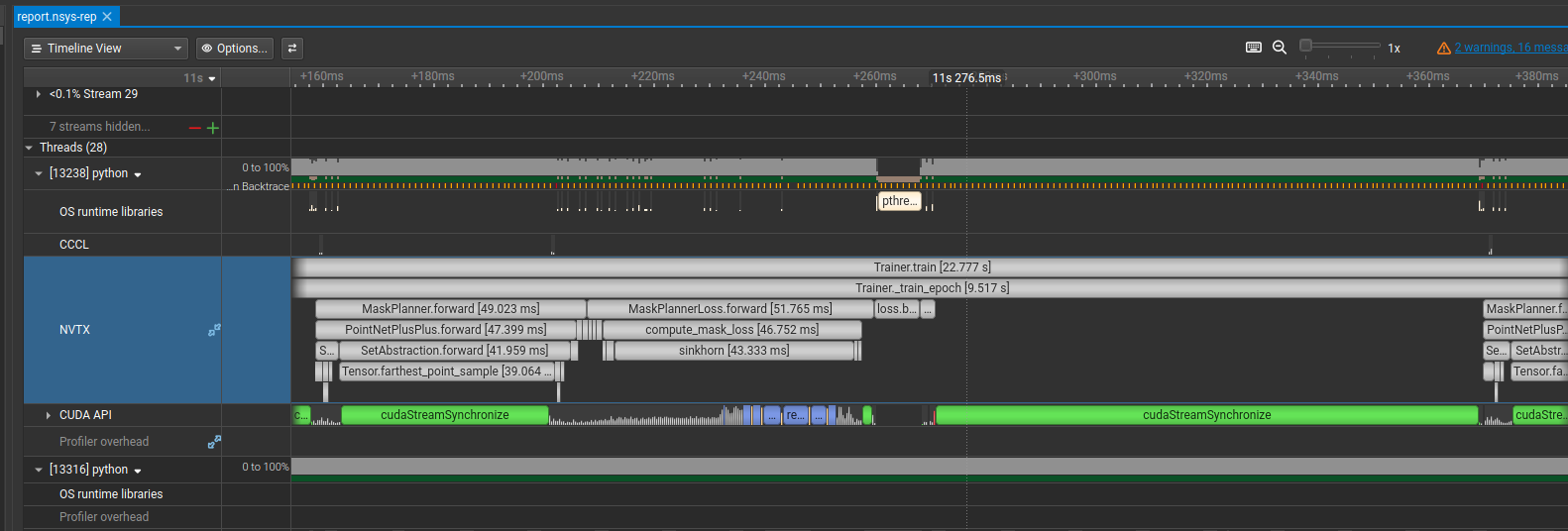Click the 1x zoom level label
Screen dimensions: 1568x531
pyautogui.click(x=1394, y=49)
